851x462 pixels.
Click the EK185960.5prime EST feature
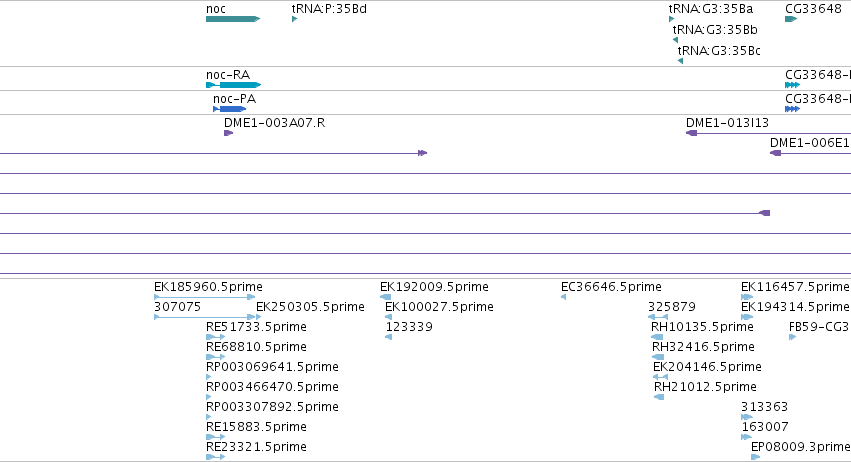tap(205, 297)
